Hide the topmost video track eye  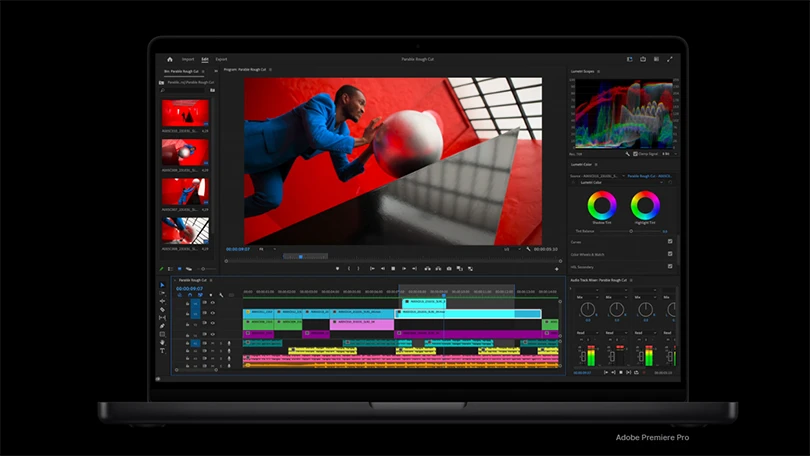pos(212,303)
